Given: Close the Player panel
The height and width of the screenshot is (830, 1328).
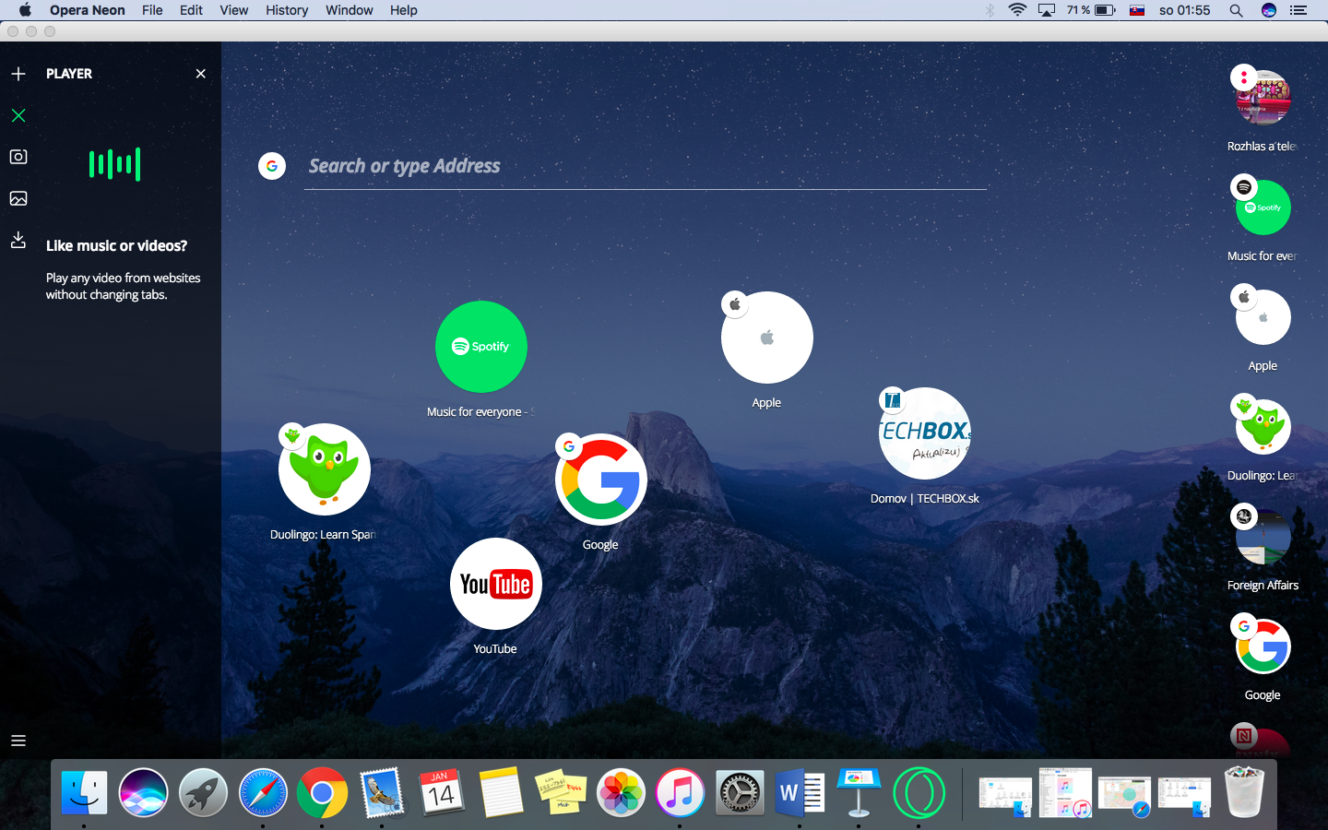Looking at the screenshot, I should (x=200, y=74).
